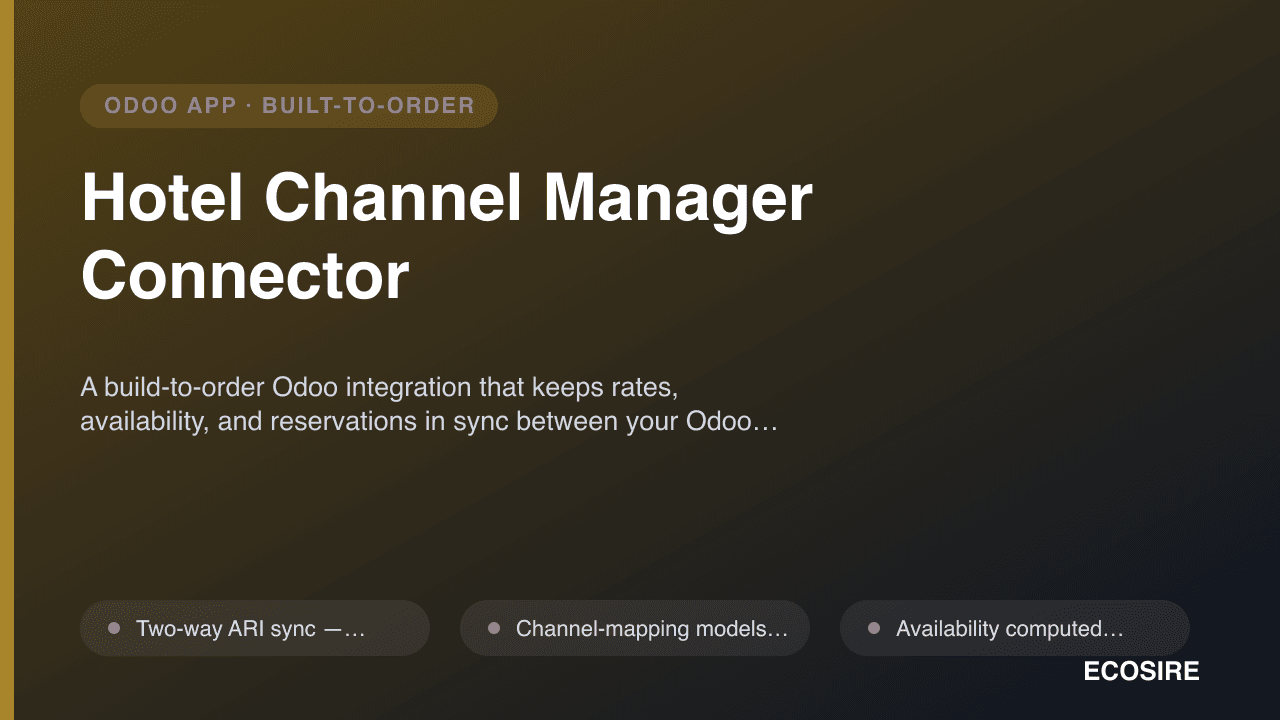Click the ECOSIRE brand logo text
The width and height of the screenshot is (1280, 720).
click(x=1141, y=672)
